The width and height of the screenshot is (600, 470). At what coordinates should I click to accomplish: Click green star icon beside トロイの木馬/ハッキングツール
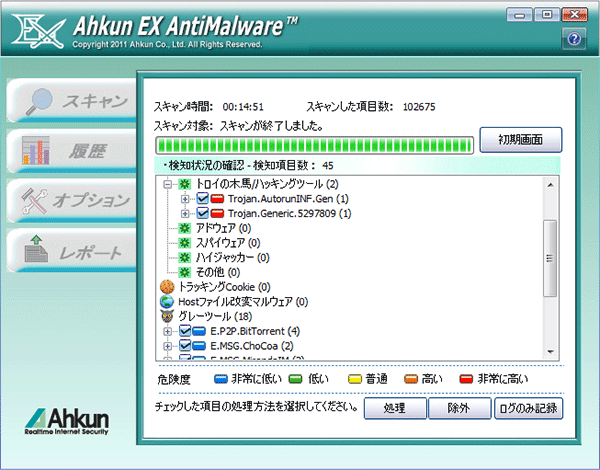click(184, 184)
